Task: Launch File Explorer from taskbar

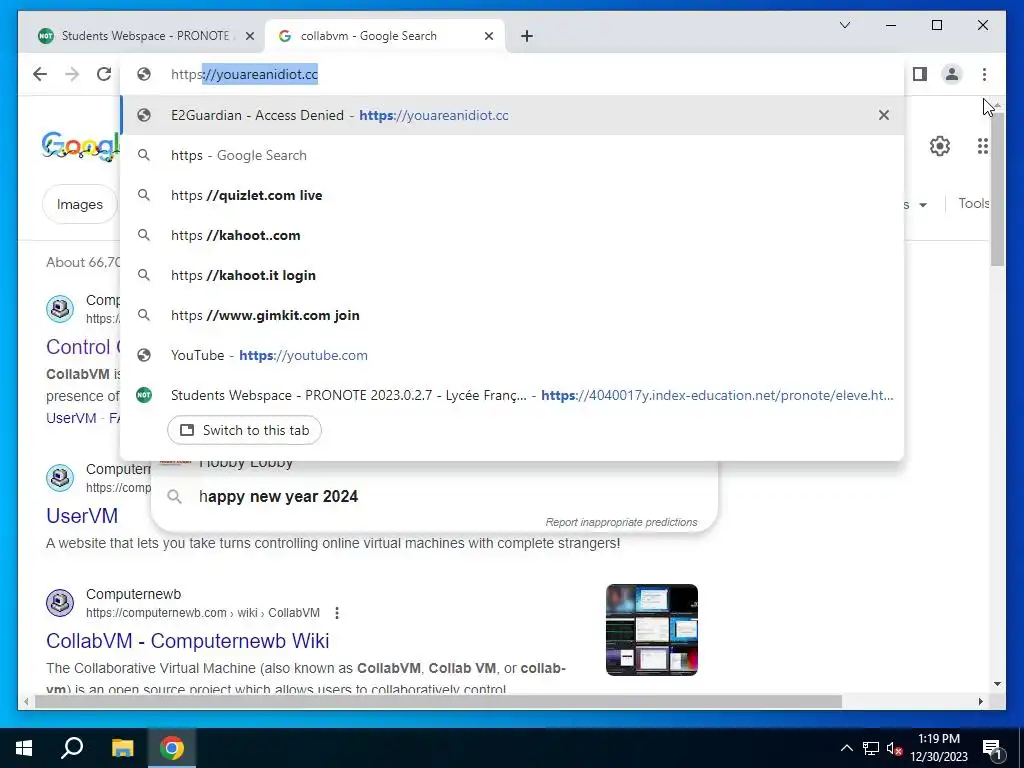Action: coord(122,748)
